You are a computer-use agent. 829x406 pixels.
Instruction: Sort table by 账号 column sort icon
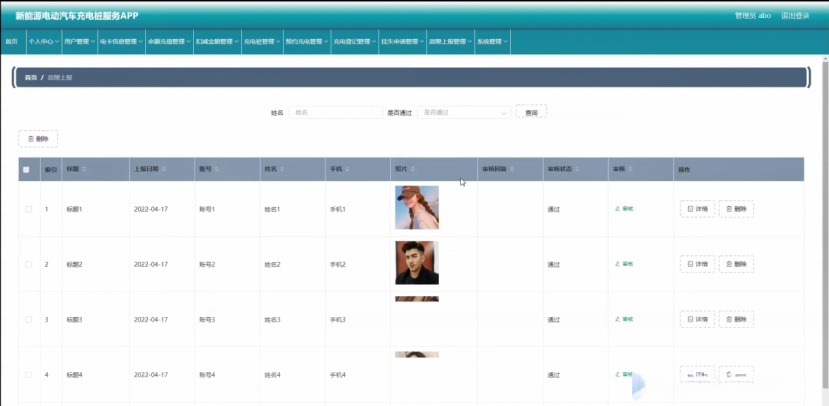[x=217, y=170]
